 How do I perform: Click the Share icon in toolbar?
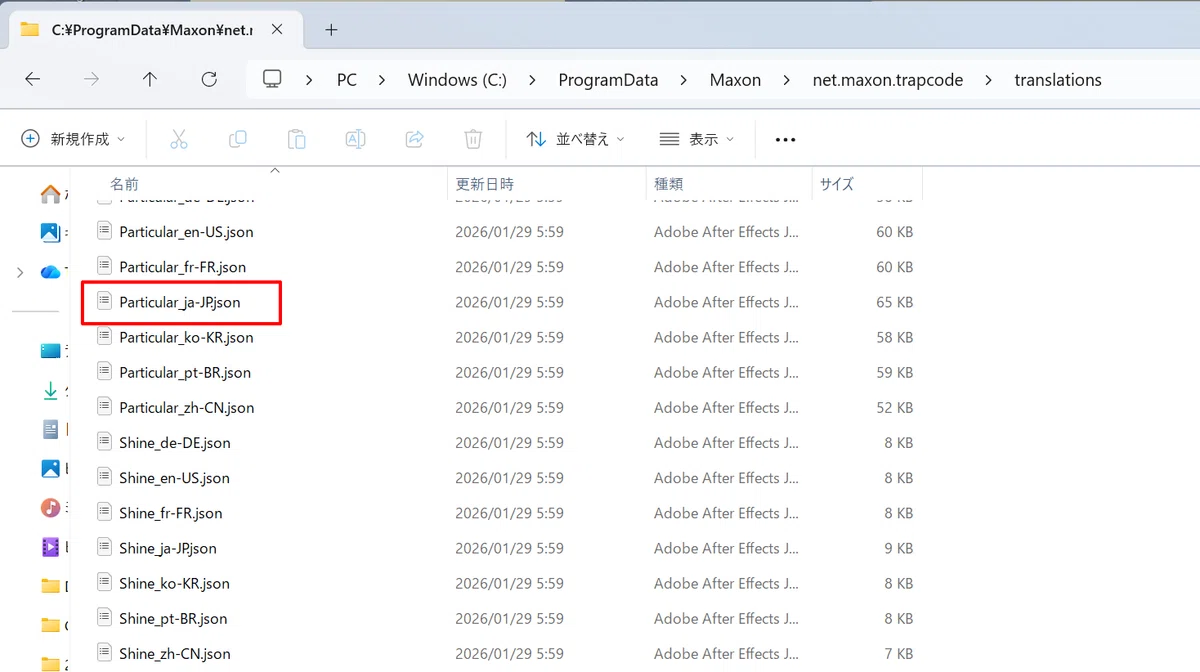pos(415,139)
